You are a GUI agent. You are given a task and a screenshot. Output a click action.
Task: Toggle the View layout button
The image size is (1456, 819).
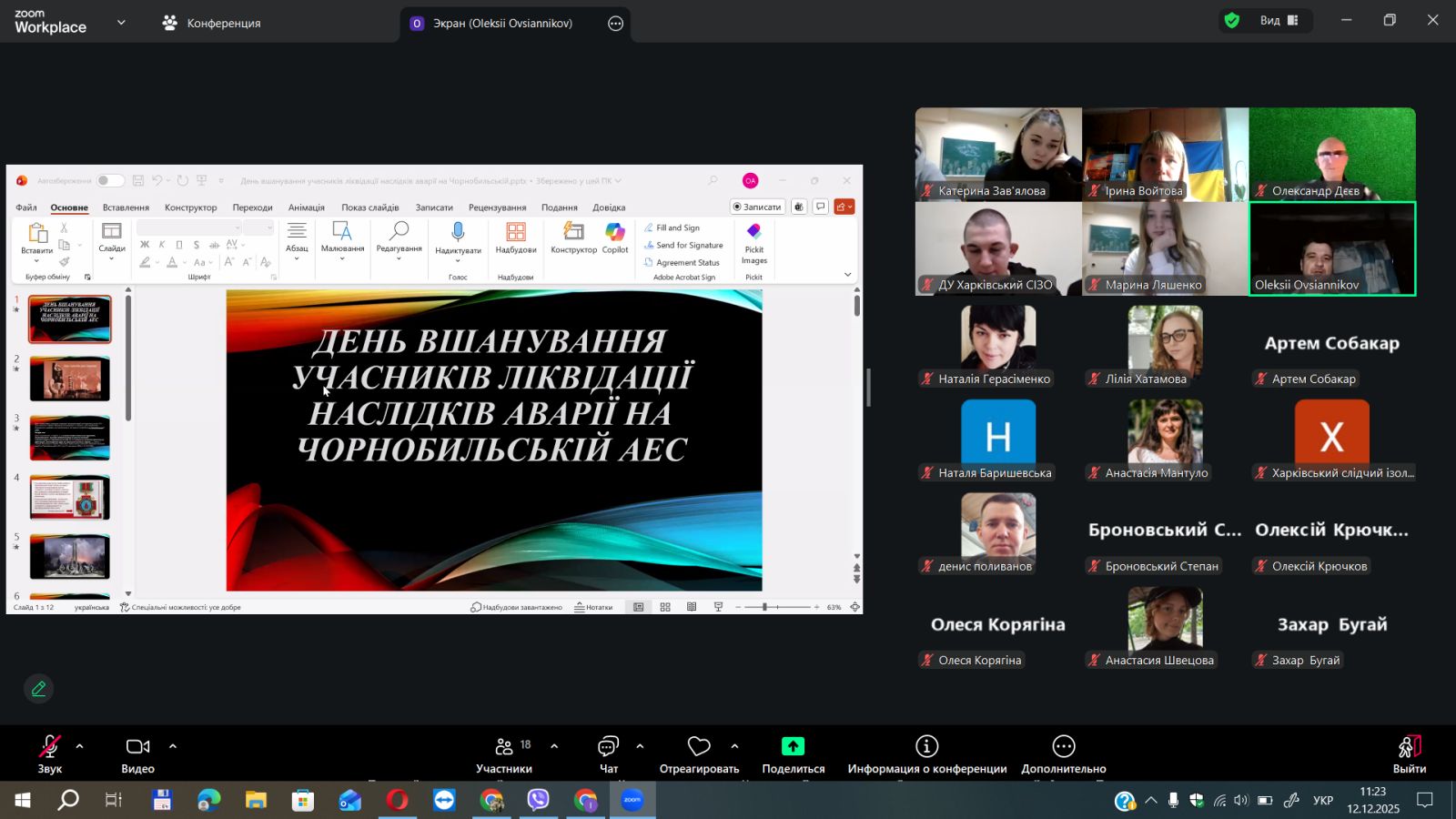click(x=1279, y=21)
